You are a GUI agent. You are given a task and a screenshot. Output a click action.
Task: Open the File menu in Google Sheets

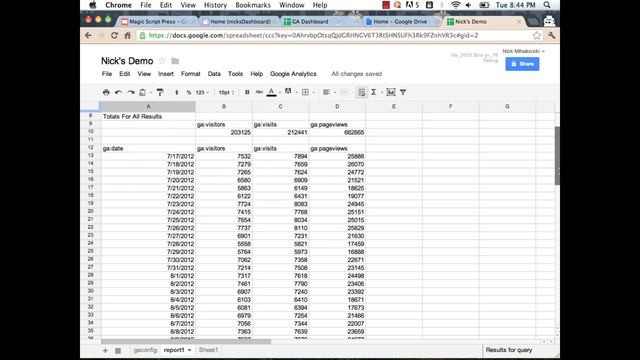tap(107, 74)
